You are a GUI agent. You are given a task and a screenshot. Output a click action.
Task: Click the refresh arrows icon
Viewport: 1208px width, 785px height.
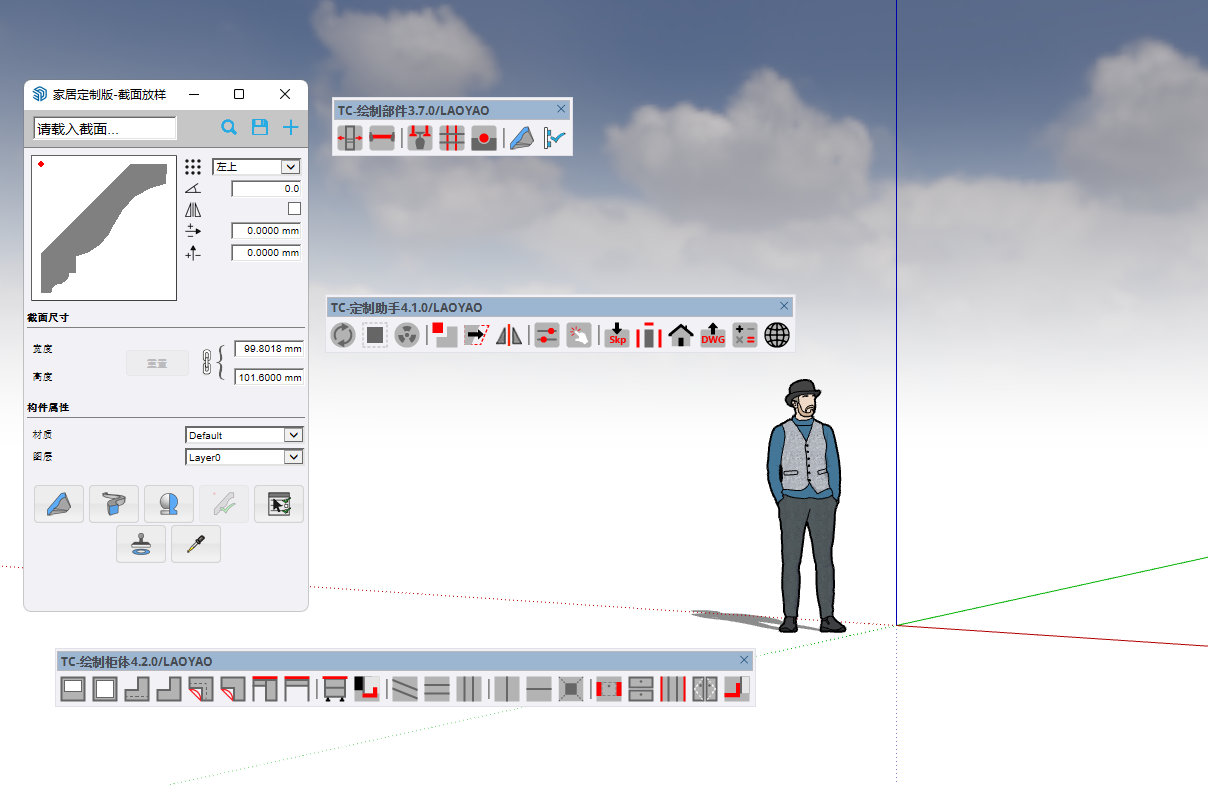pos(343,335)
